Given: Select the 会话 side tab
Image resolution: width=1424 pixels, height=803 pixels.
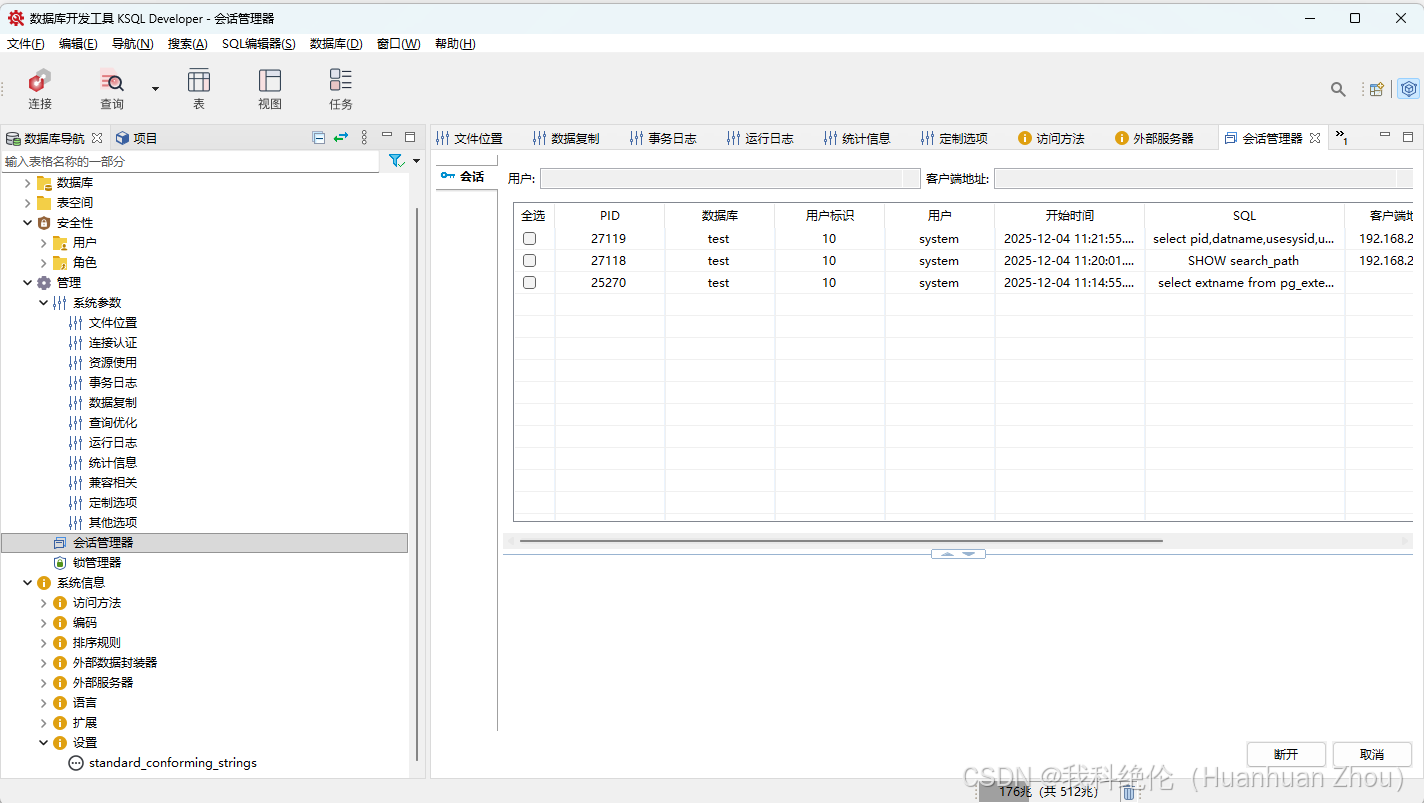Looking at the screenshot, I should (x=465, y=177).
